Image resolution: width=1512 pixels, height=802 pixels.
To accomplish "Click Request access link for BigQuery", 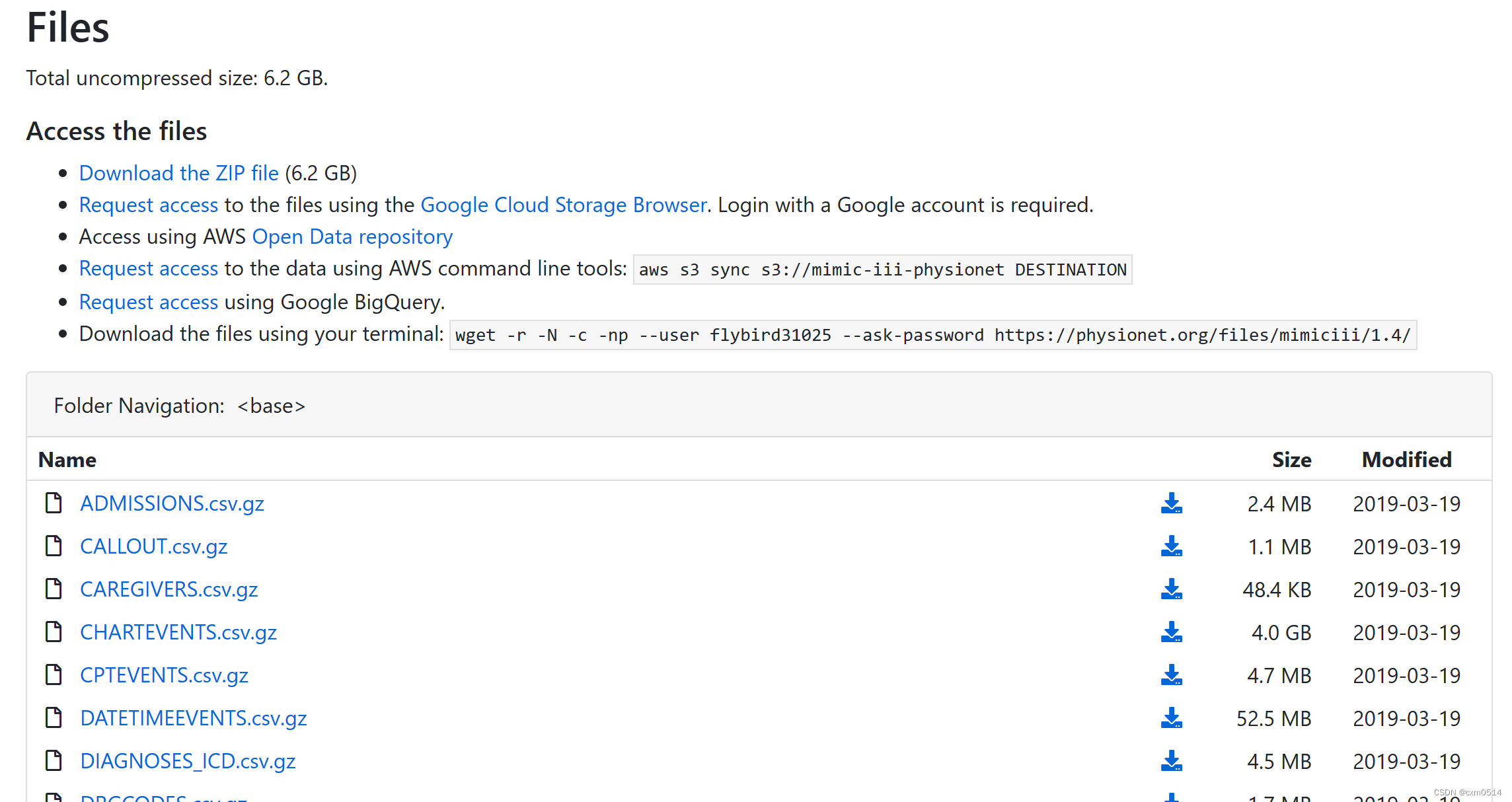I will tap(148, 302).
